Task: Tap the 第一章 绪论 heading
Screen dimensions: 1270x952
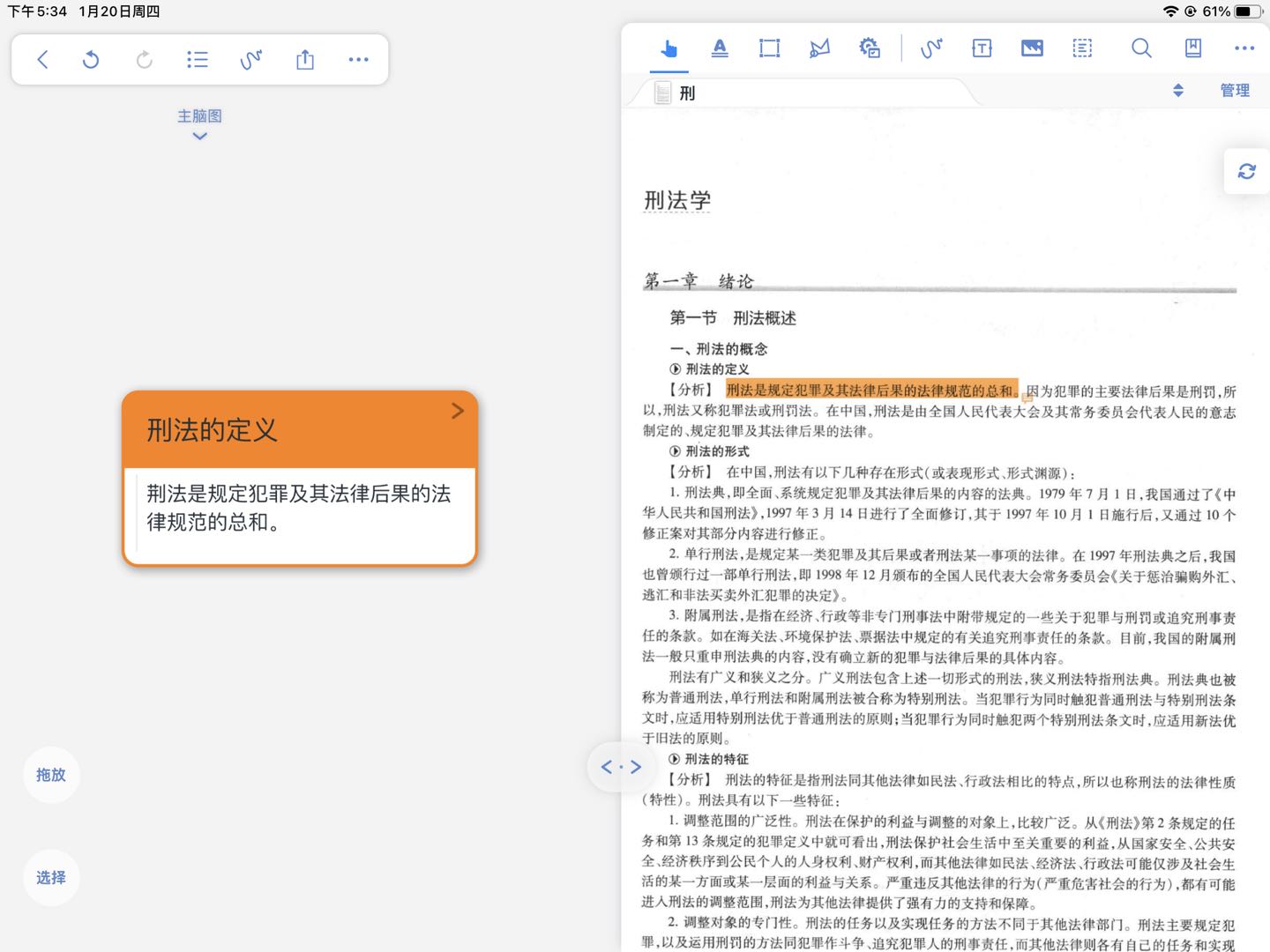Action: pos(698,281)
